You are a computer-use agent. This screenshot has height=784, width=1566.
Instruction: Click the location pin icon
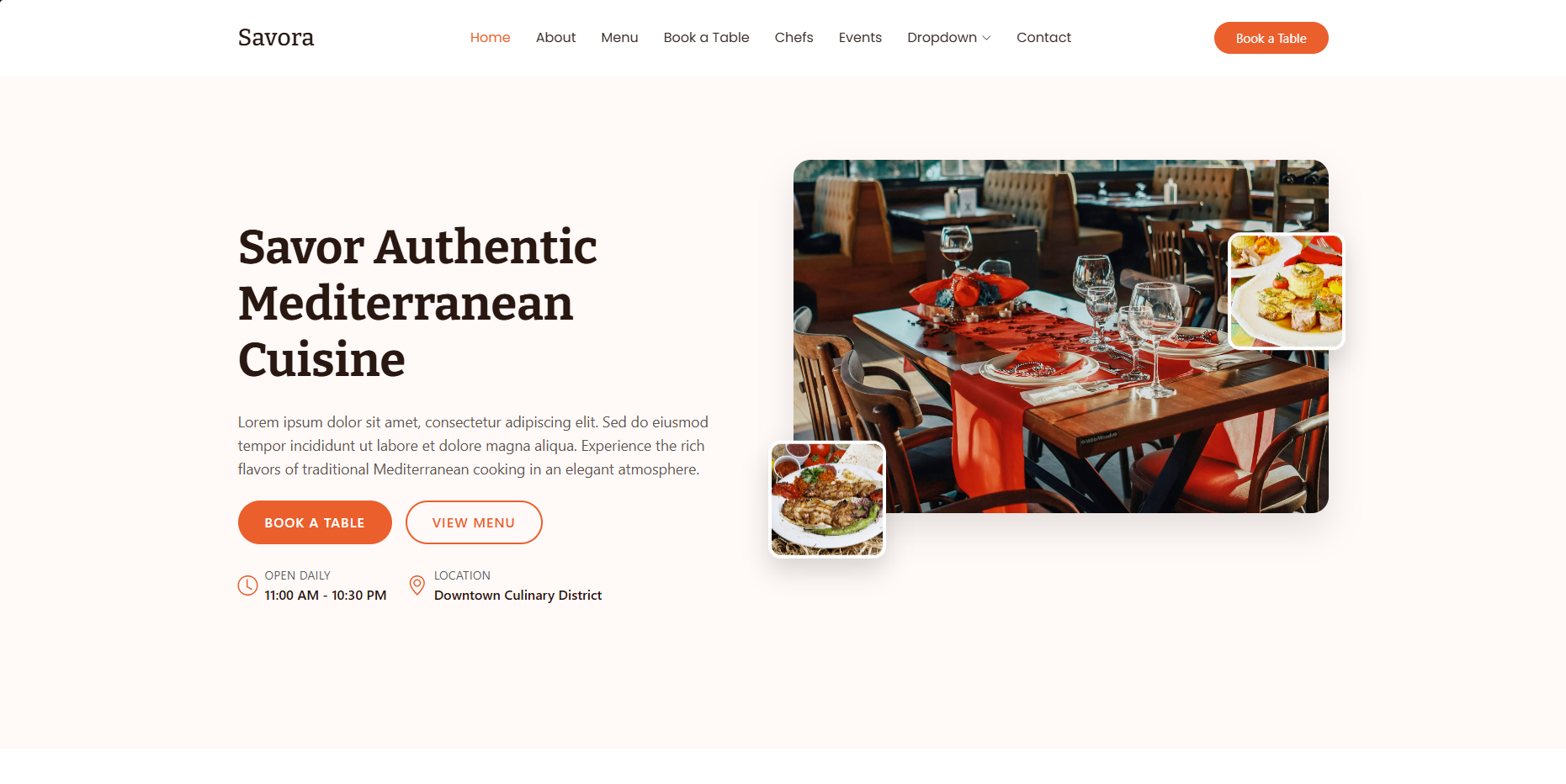[417, 585]
